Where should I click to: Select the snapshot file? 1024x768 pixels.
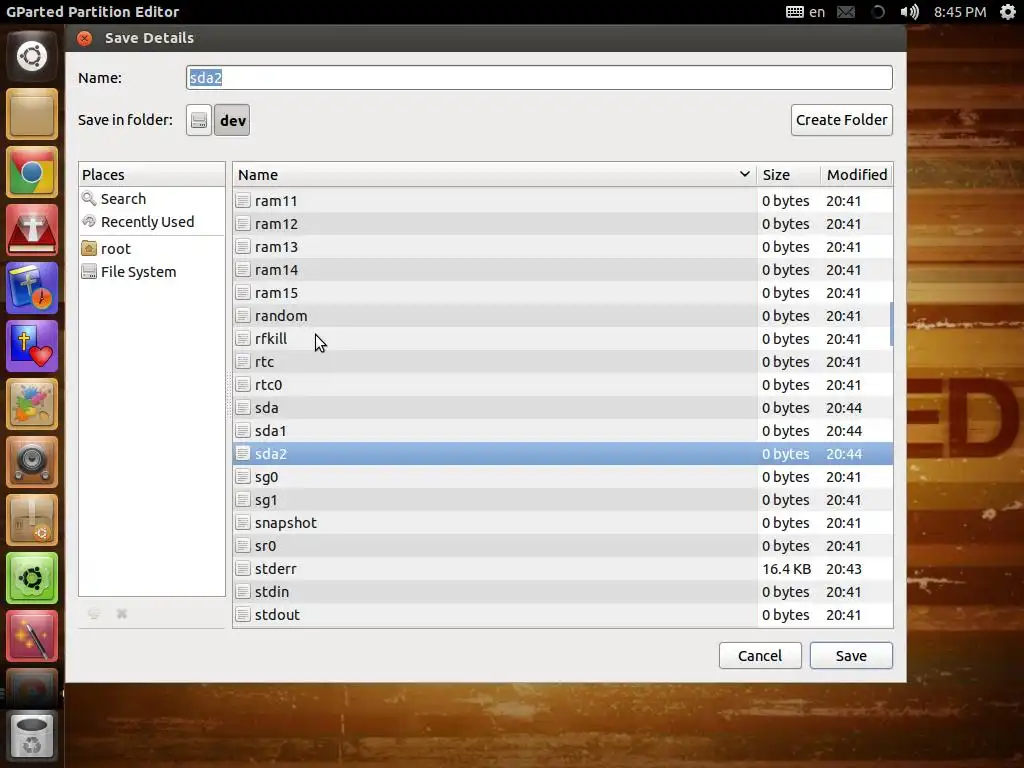(562, 522)
